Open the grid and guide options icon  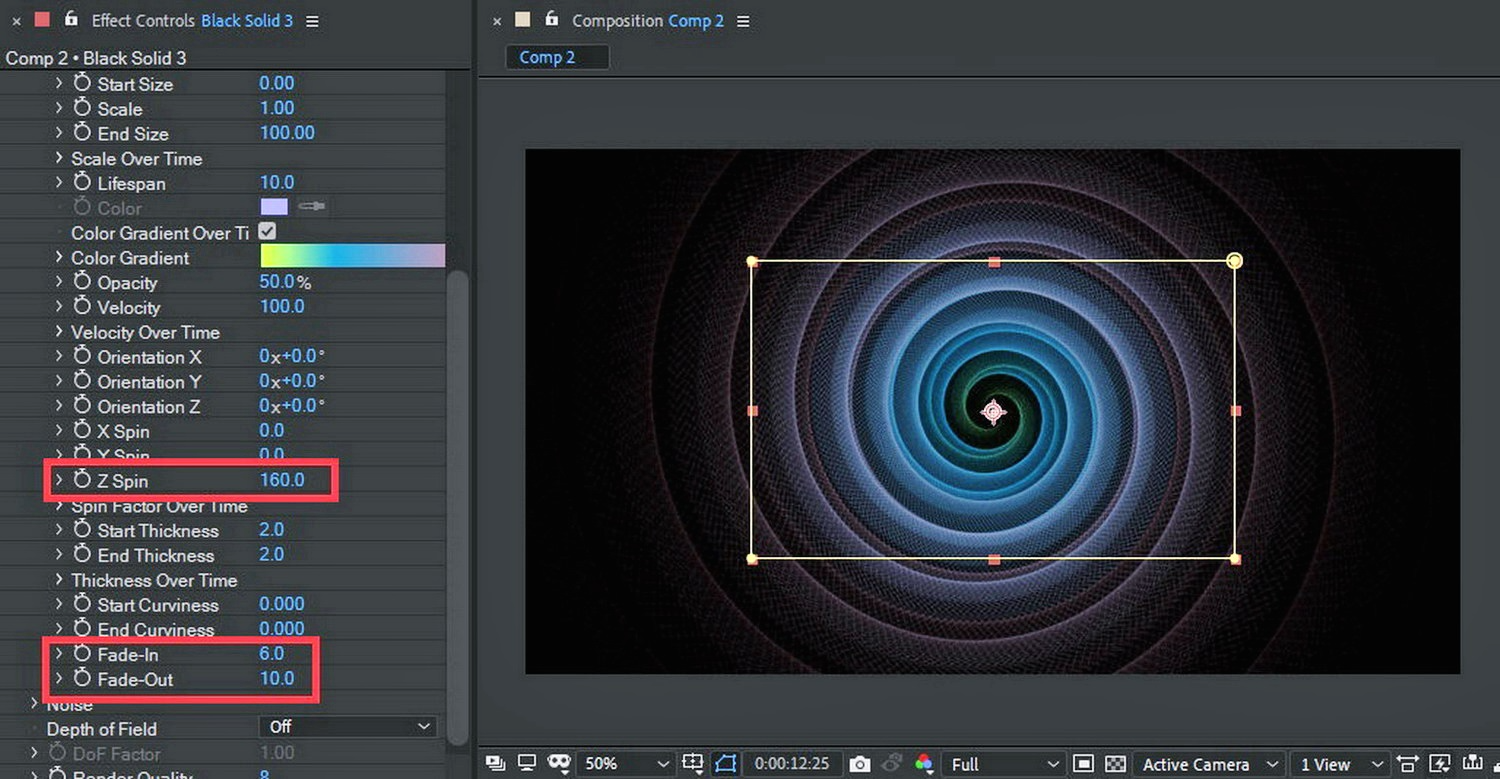point(692,764)
